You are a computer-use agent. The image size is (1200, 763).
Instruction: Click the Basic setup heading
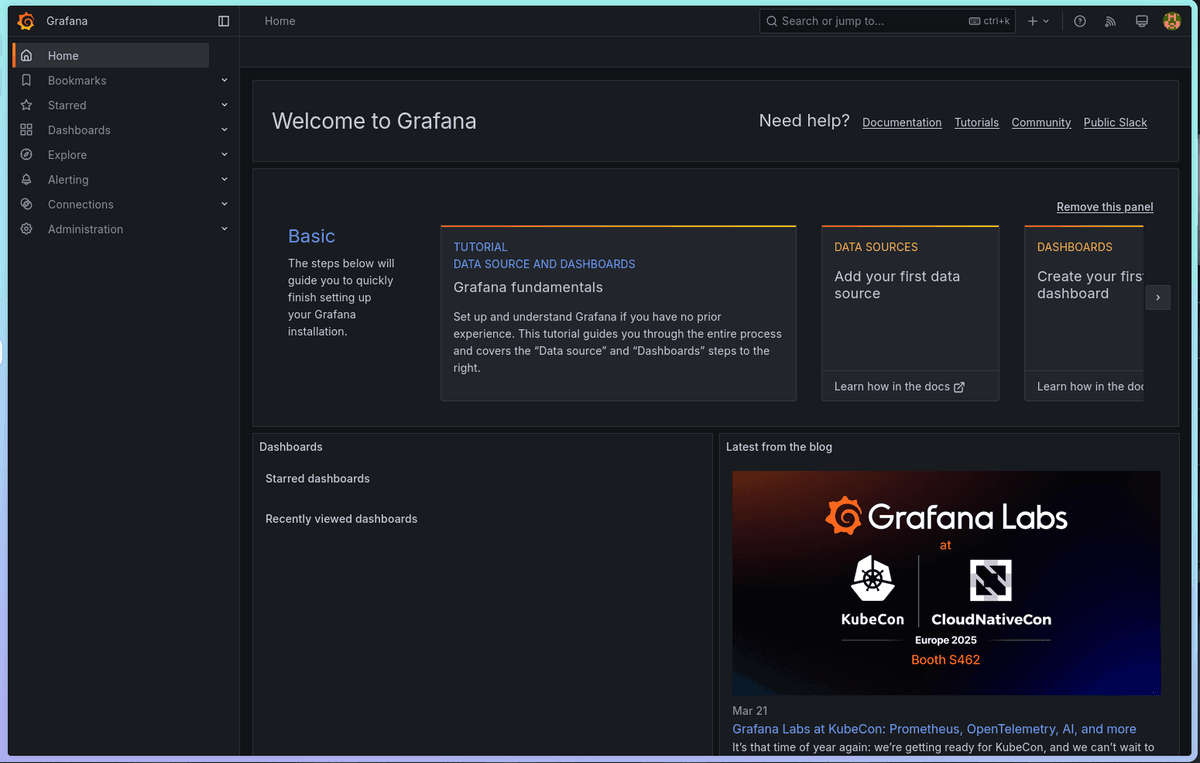311,236
